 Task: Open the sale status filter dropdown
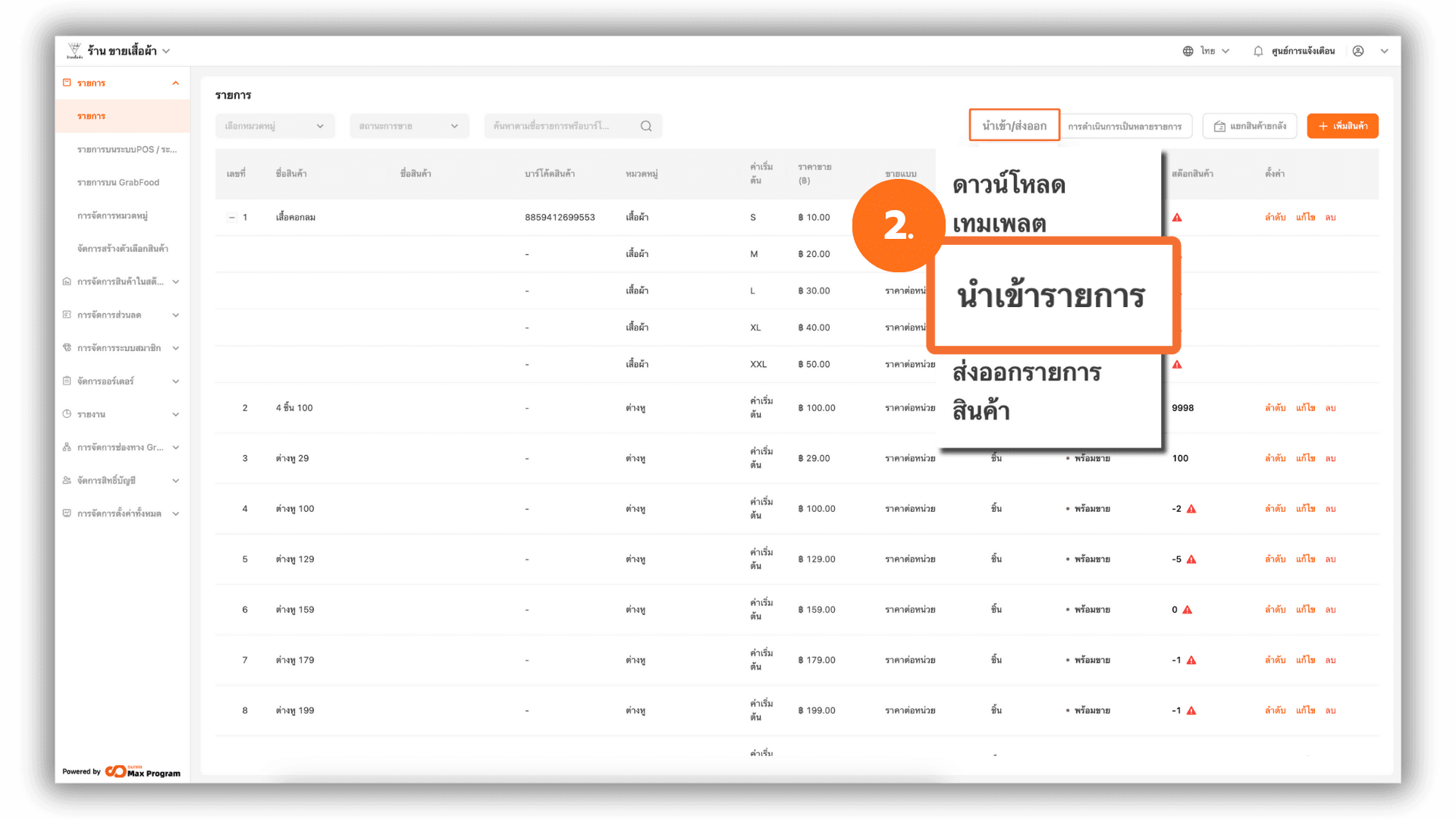pos(409,126)
